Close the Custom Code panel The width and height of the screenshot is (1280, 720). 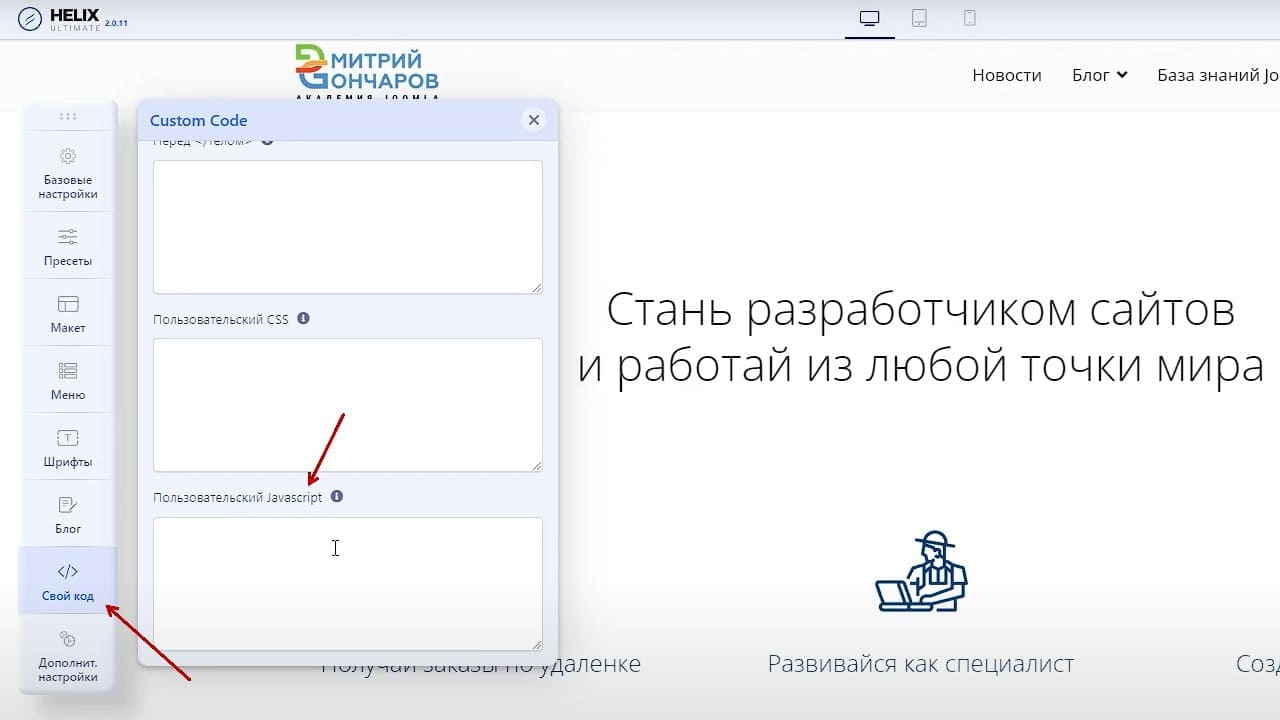(x=534, y=120)
